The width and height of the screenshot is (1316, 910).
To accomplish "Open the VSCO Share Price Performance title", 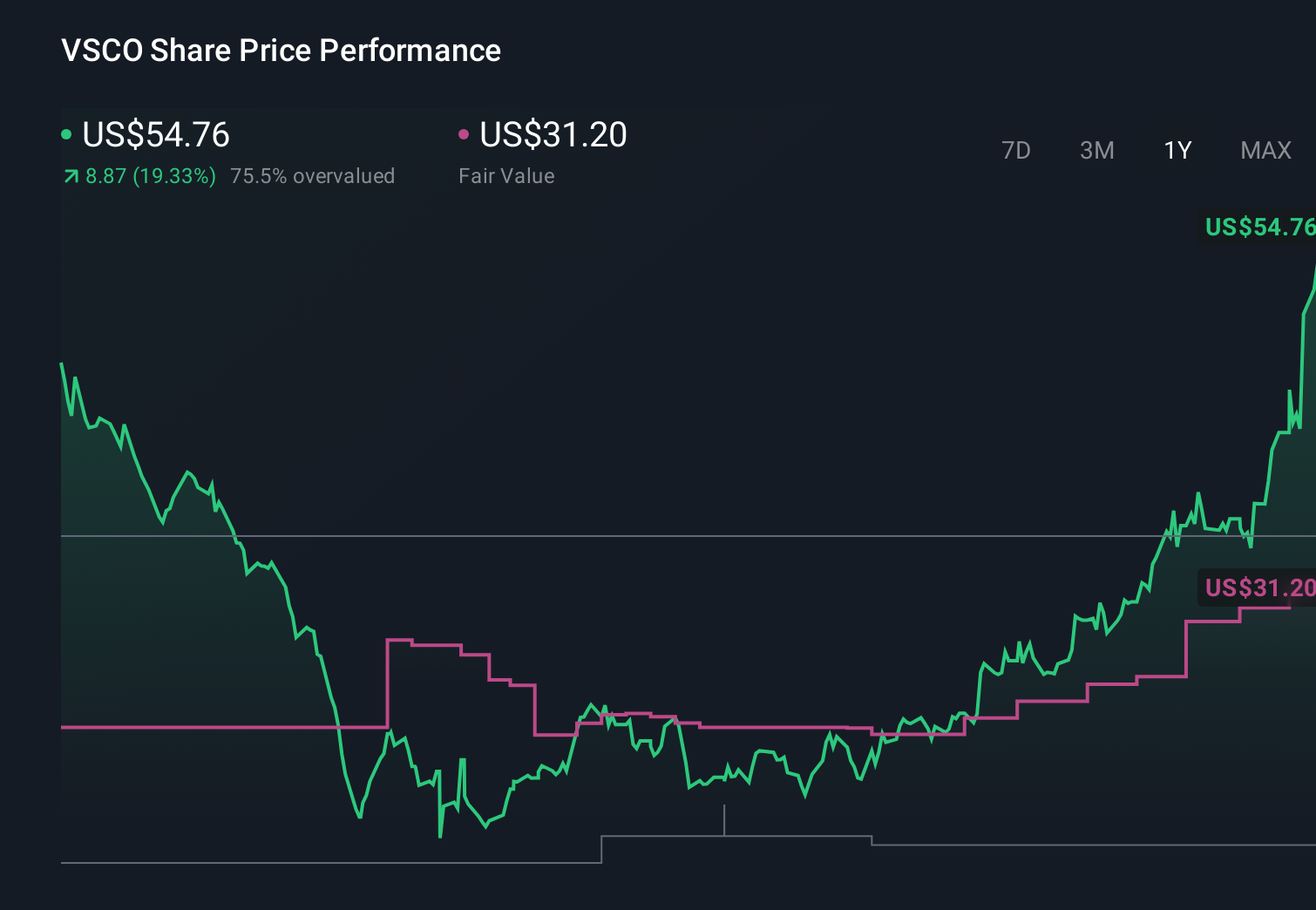I will tap(281, 51).
